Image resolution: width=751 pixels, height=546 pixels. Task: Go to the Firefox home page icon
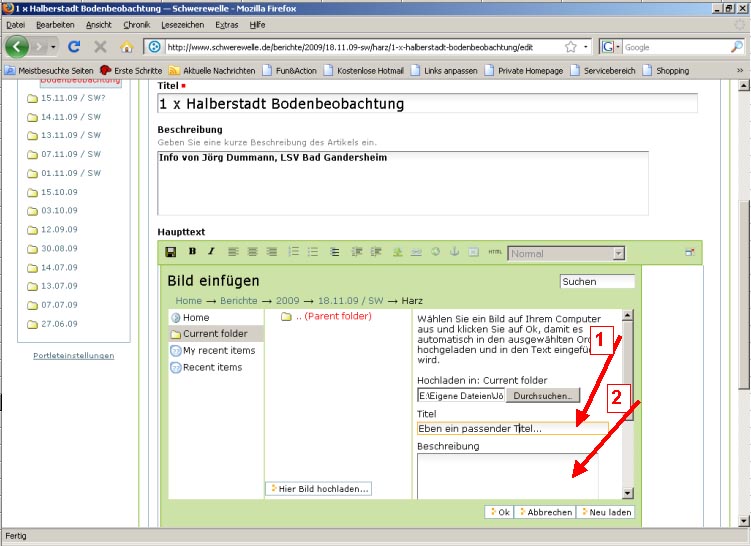click(127, 47)
